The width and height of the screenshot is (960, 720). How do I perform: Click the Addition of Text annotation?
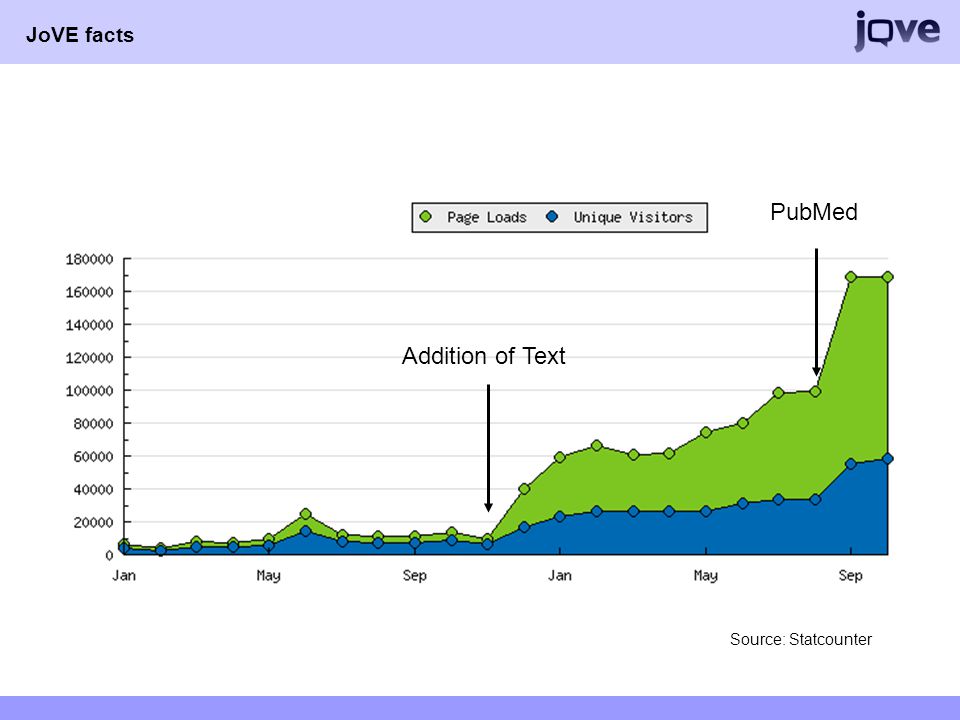[x=484, y=356]
